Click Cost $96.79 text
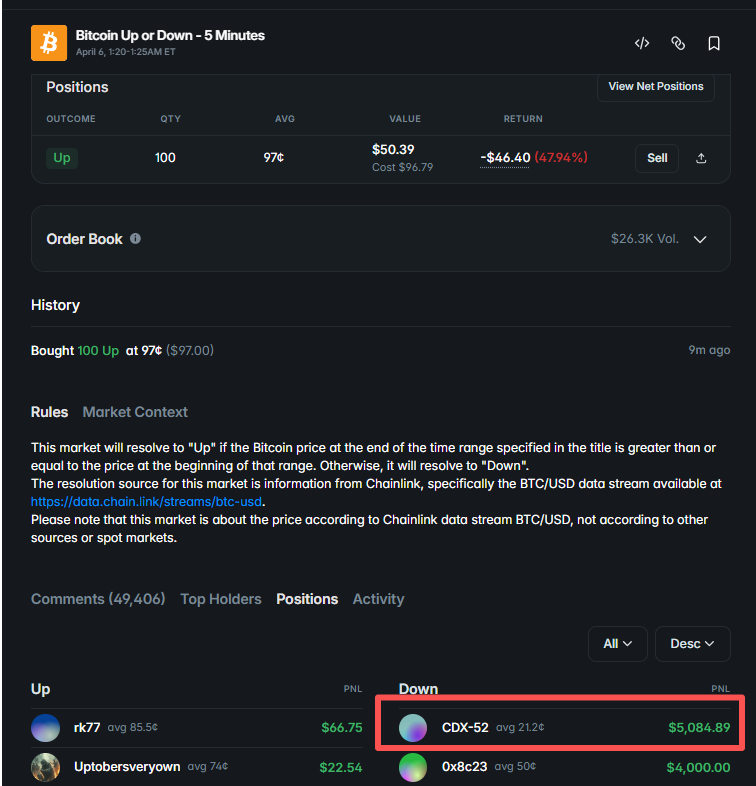The width and height of the screenshot is (756, 786). click(x=402, y=167)
